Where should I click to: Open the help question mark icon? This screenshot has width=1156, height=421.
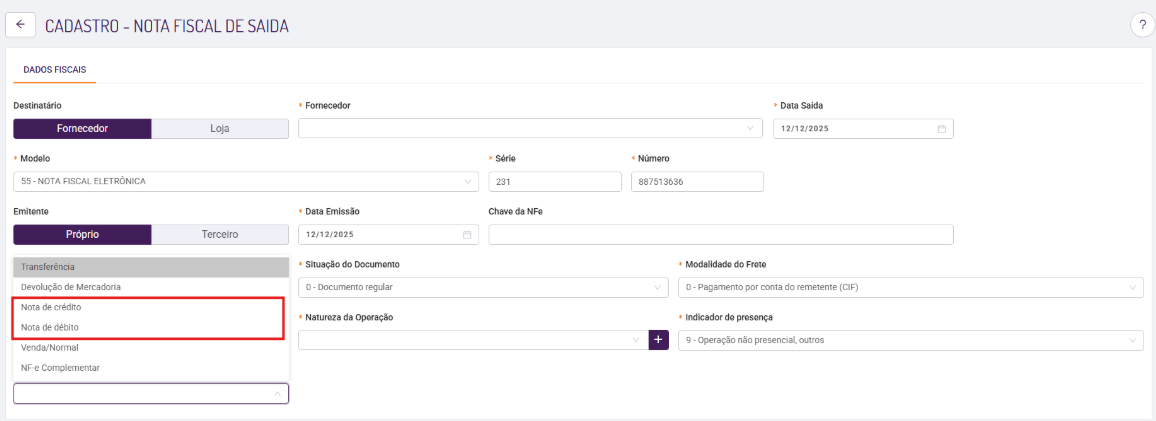click(1142, 26)
